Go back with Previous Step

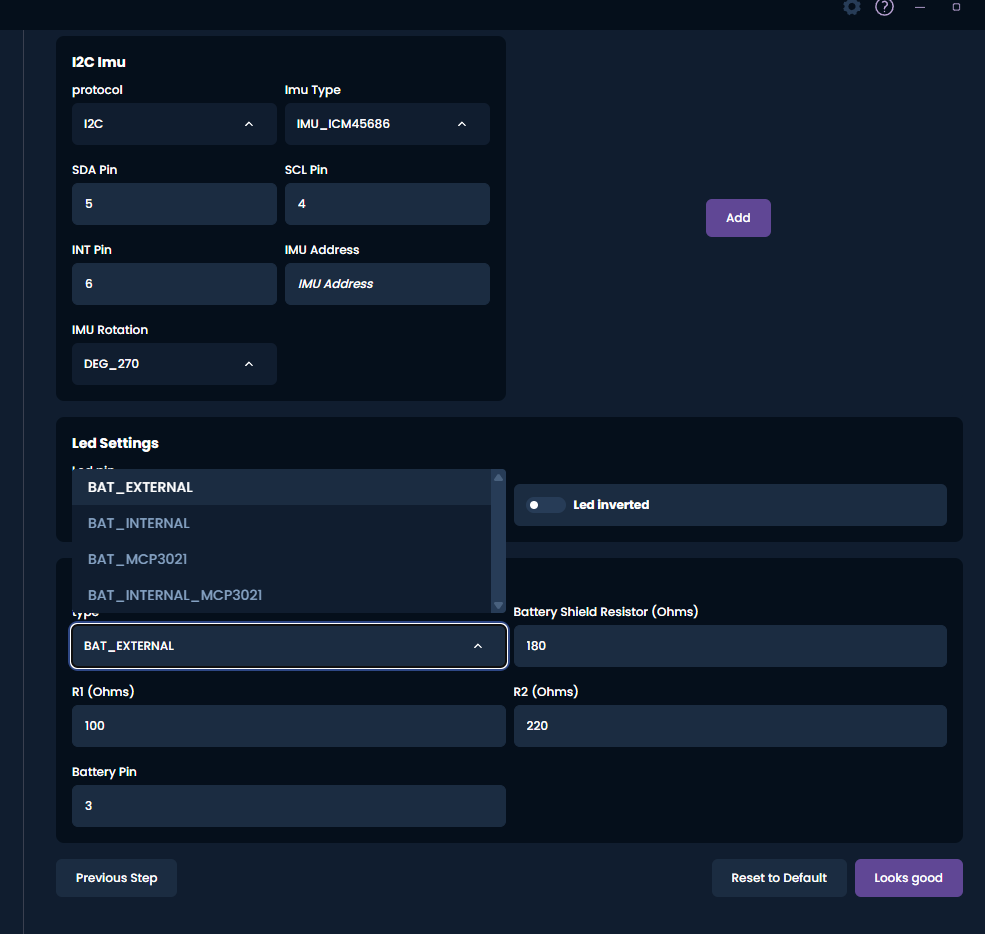point(116,878)
